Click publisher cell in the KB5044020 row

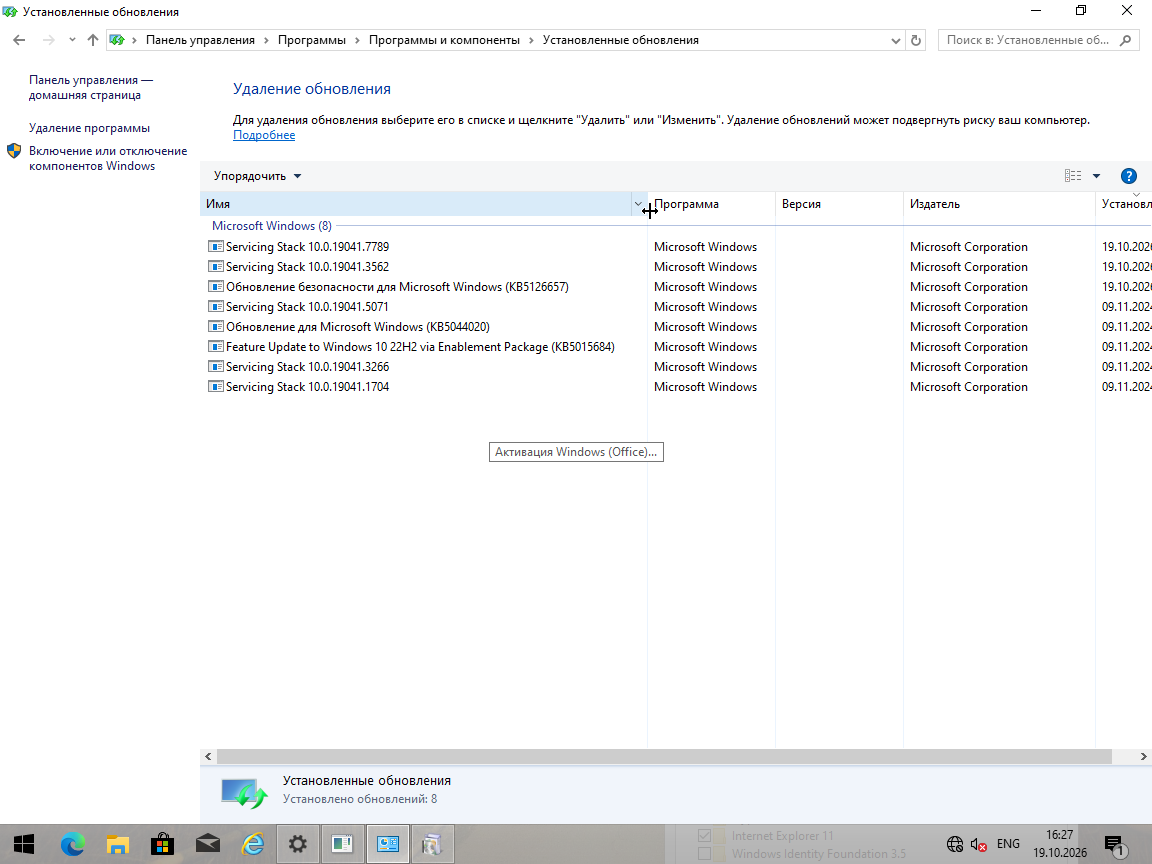[x=968, y=327]
